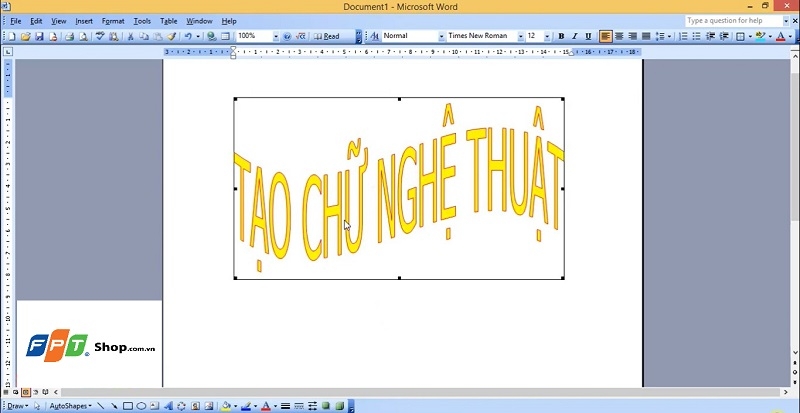This screenshot has height=413, width=800.
Task: Toggle bulleted list
Action: point(696,36)
